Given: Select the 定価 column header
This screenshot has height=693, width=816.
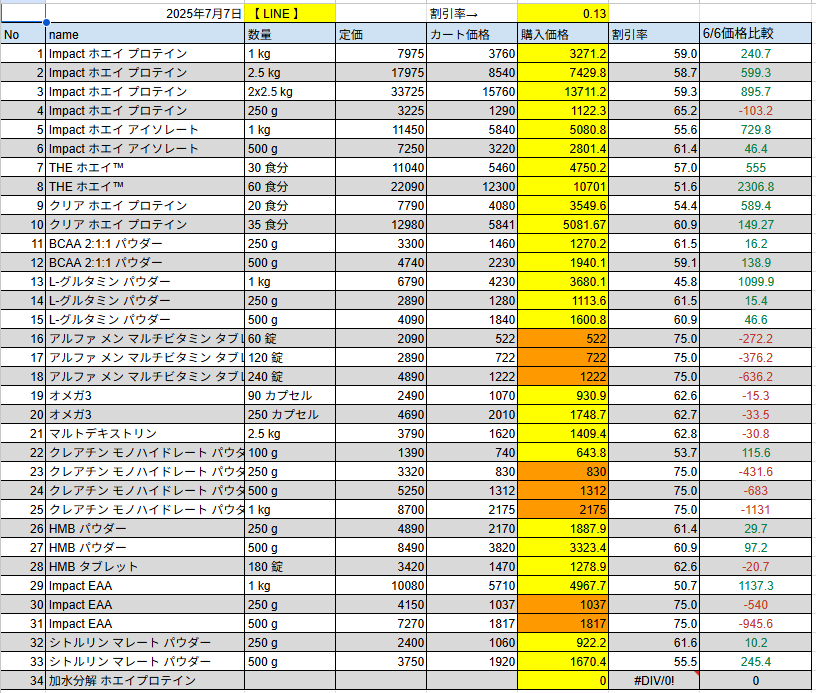Looking at the screenshot, I should [x=381, y=34].
